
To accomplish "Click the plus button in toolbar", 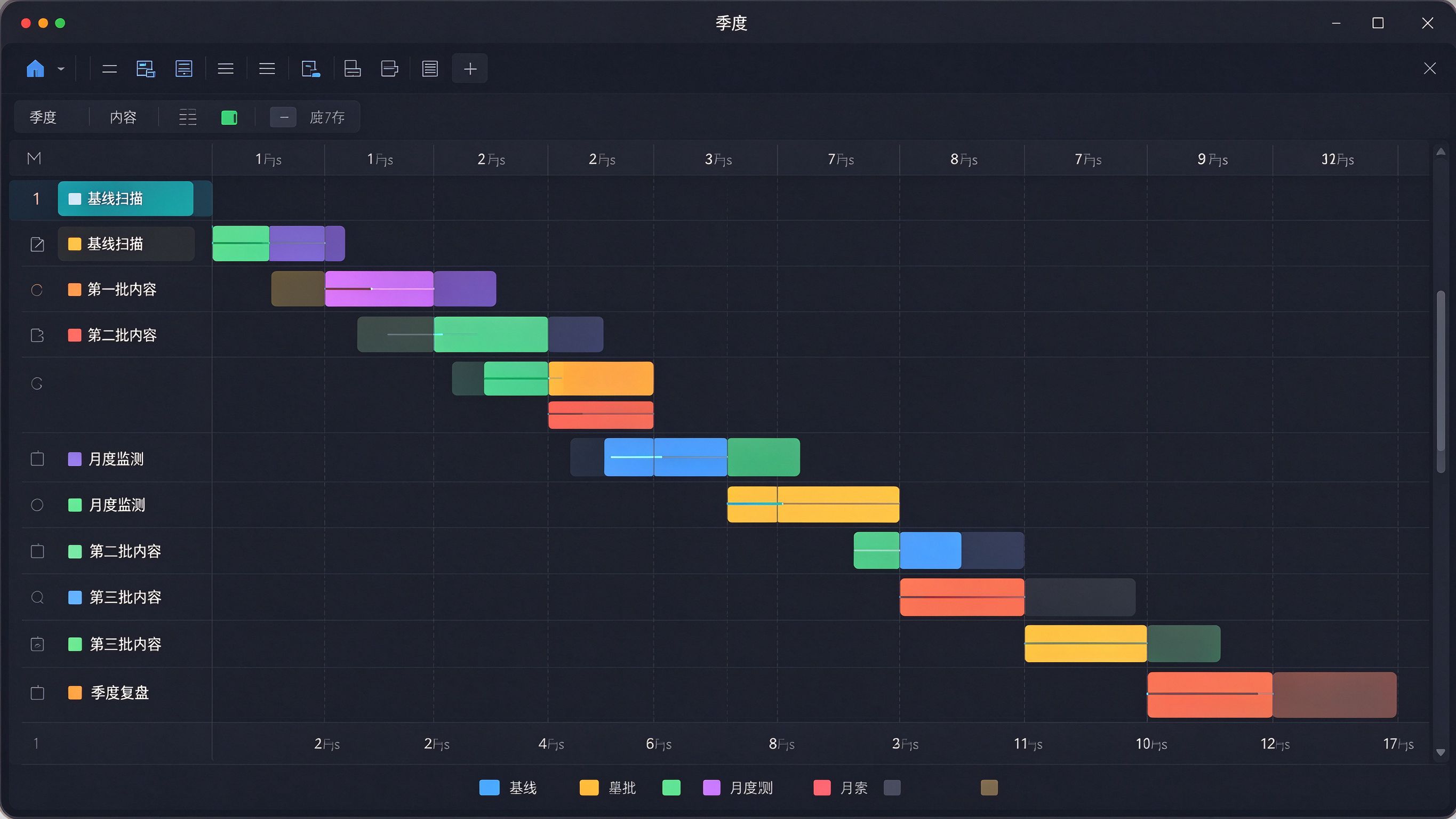I will click(470, 69).
